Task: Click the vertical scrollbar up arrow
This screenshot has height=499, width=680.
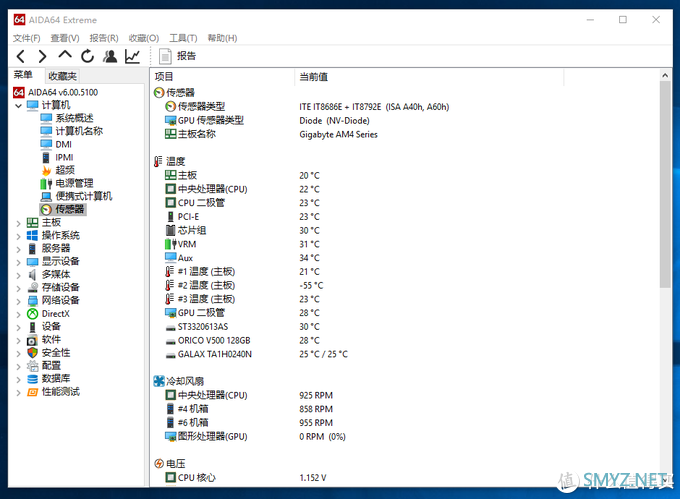Action: tap(665, 75)
